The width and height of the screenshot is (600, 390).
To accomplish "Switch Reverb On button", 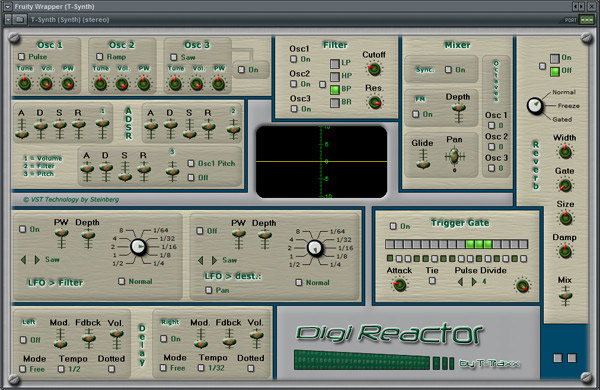I will point(555,59).
